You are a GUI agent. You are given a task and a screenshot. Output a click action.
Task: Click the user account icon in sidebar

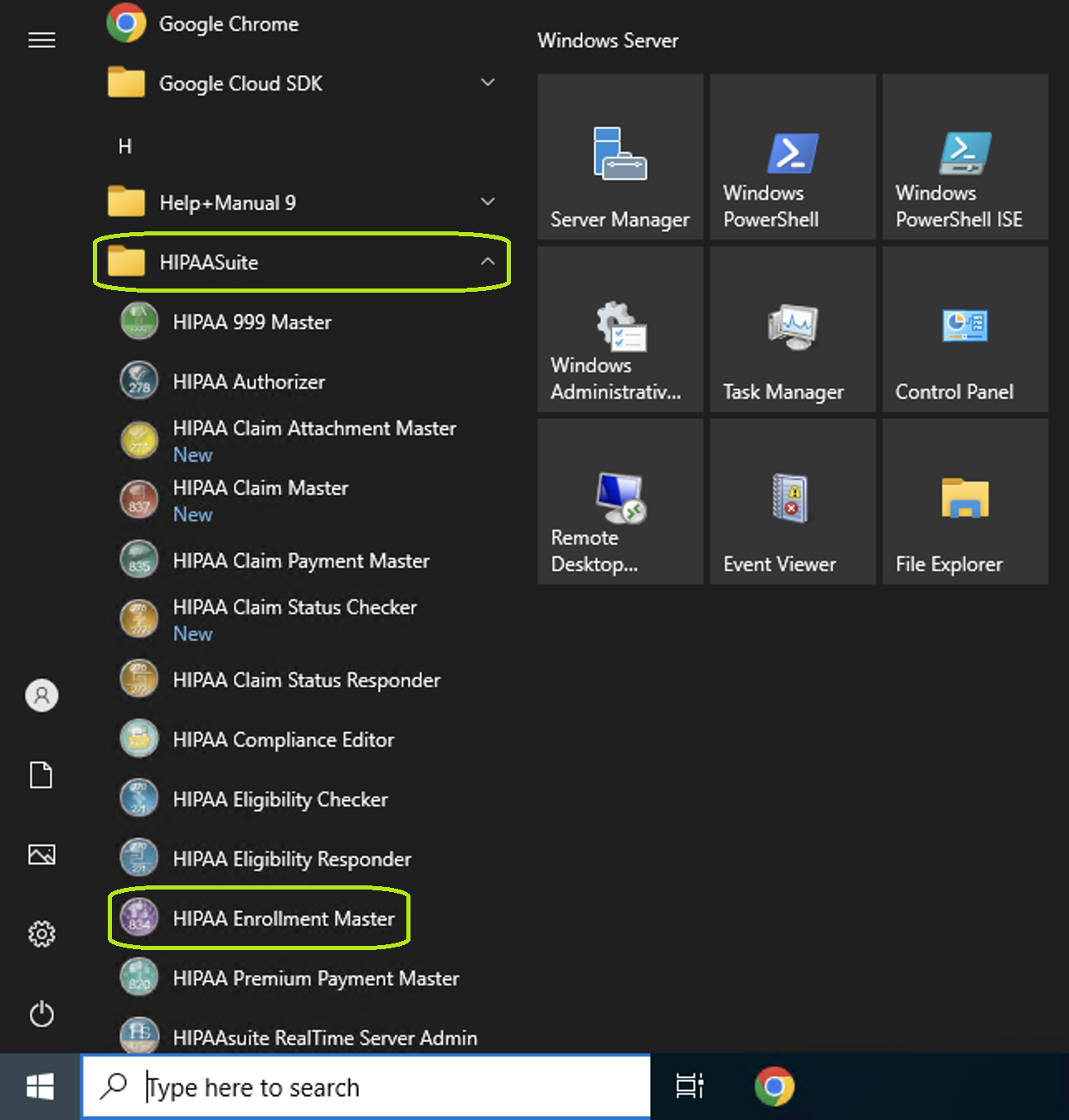pos(41,695)
